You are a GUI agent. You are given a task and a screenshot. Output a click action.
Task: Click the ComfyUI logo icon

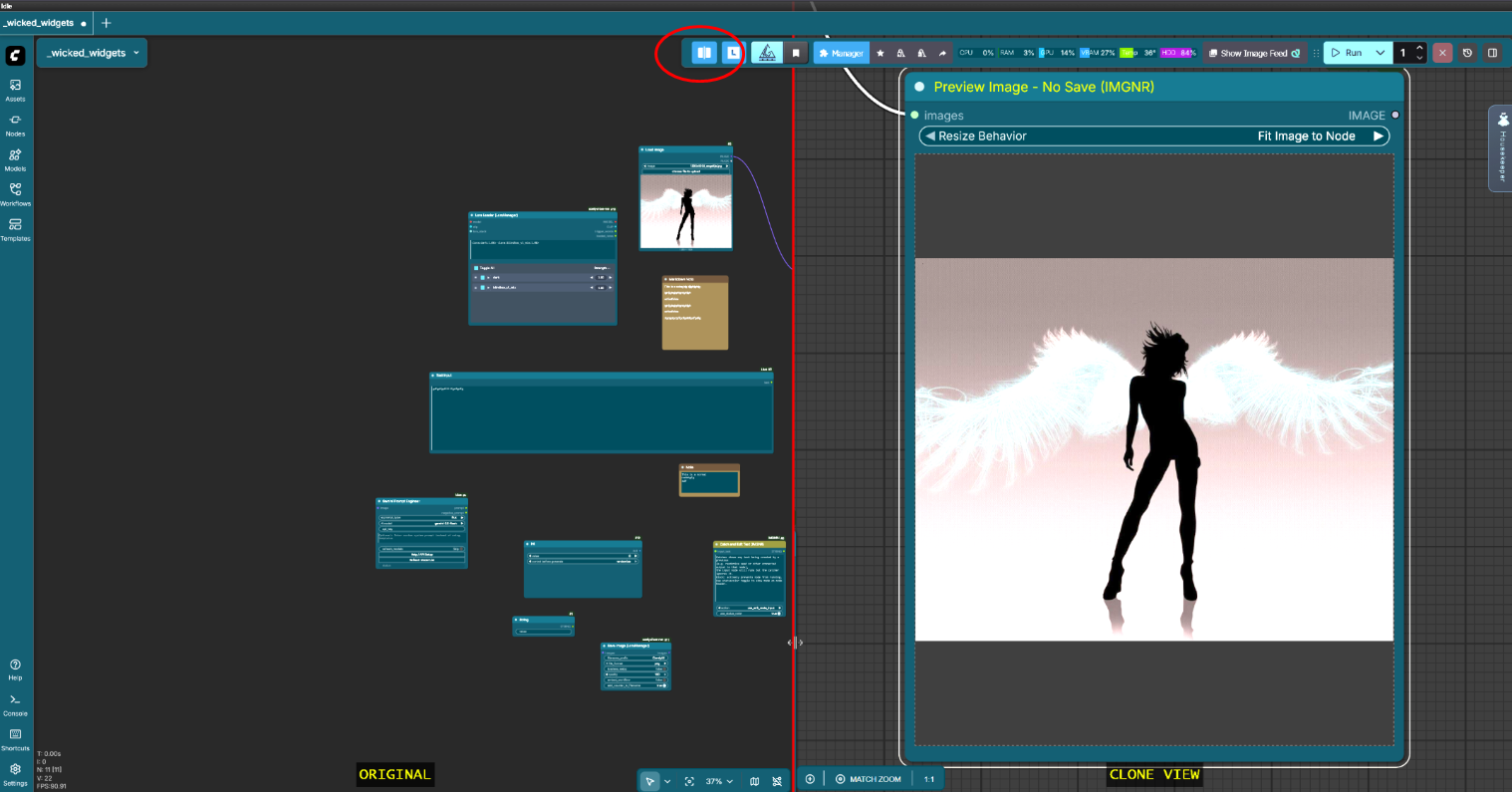(x=15, y=55)
